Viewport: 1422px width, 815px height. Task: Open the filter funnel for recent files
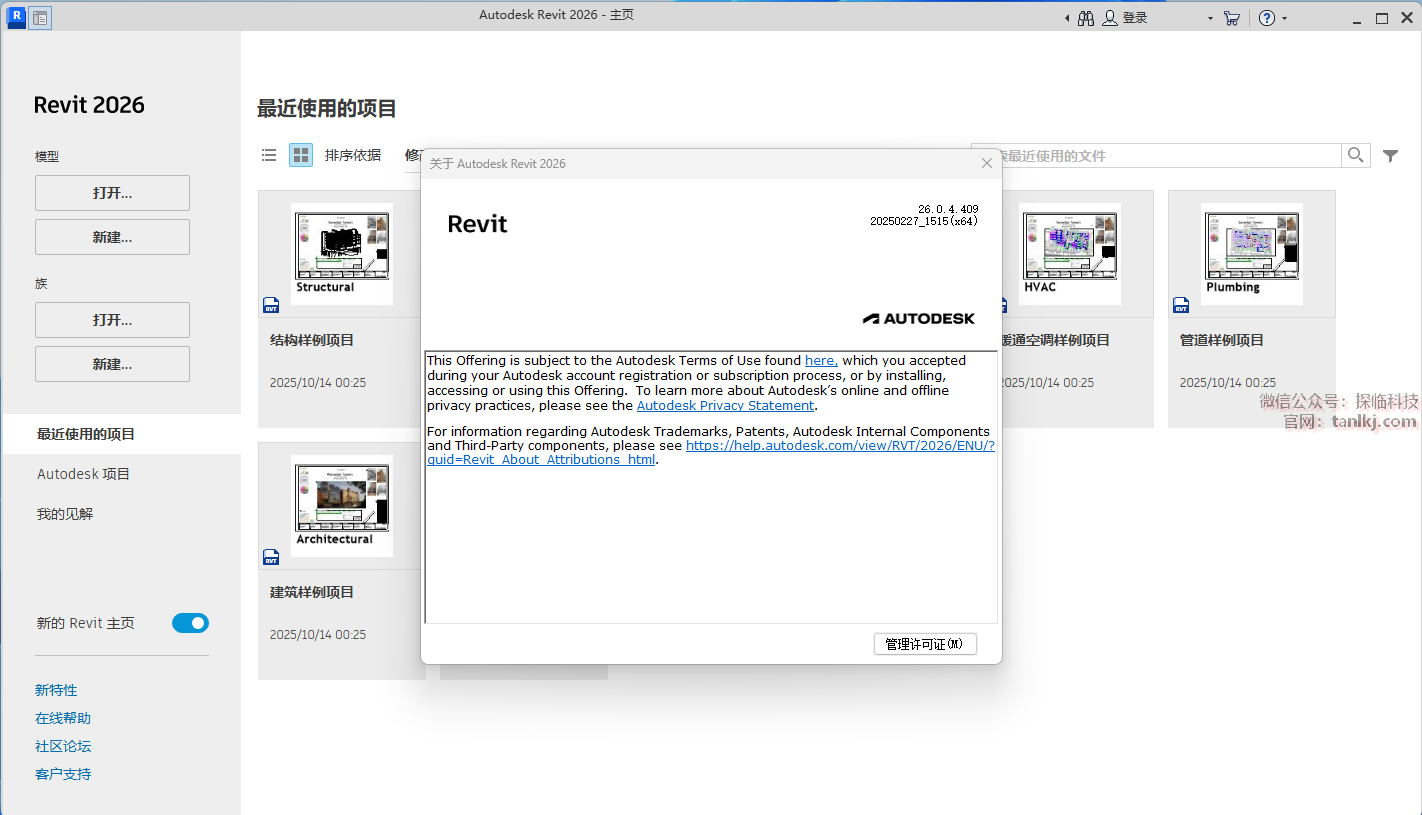pos(1390,155)
